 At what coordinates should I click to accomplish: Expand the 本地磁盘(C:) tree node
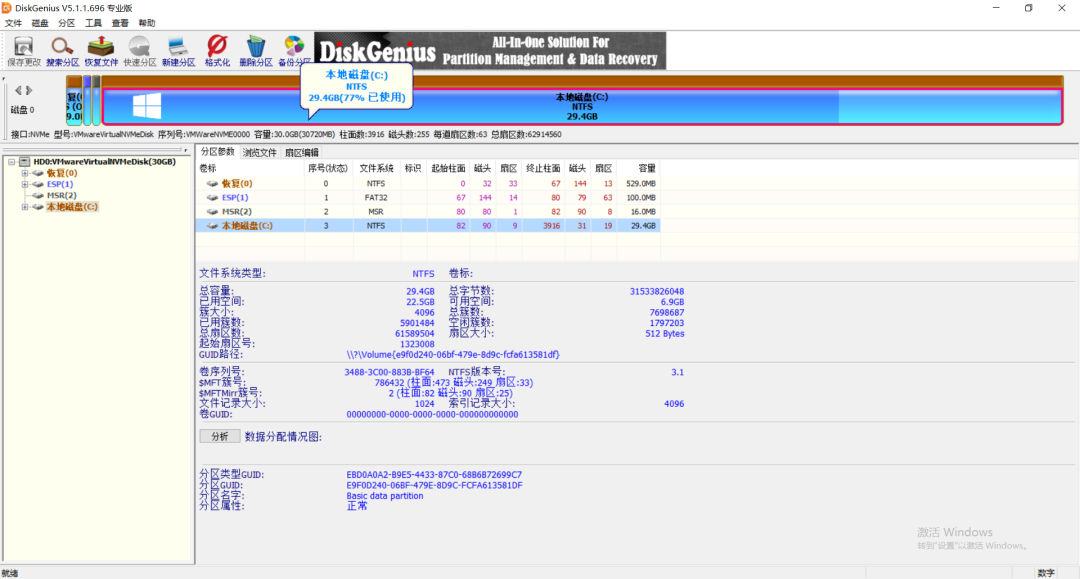25,207
